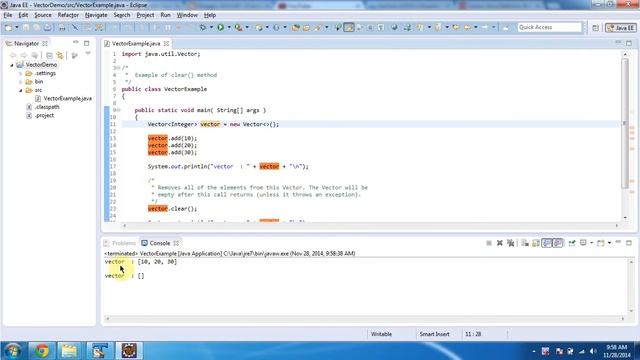Open the Source menu
The height and width of the screenshot is (360, 640).
click(43, 15)
